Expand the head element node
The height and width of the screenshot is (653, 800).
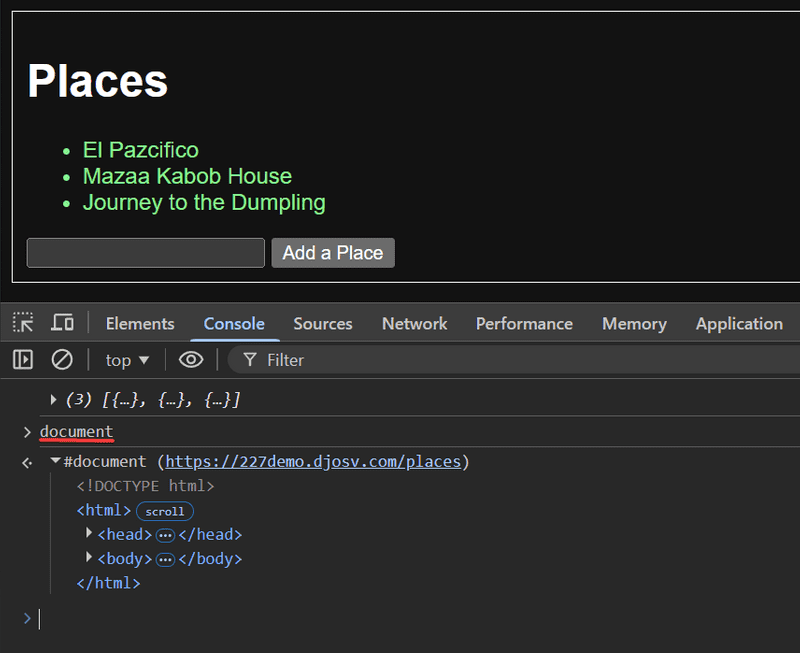pyautogui.click(x=89, y=534)
